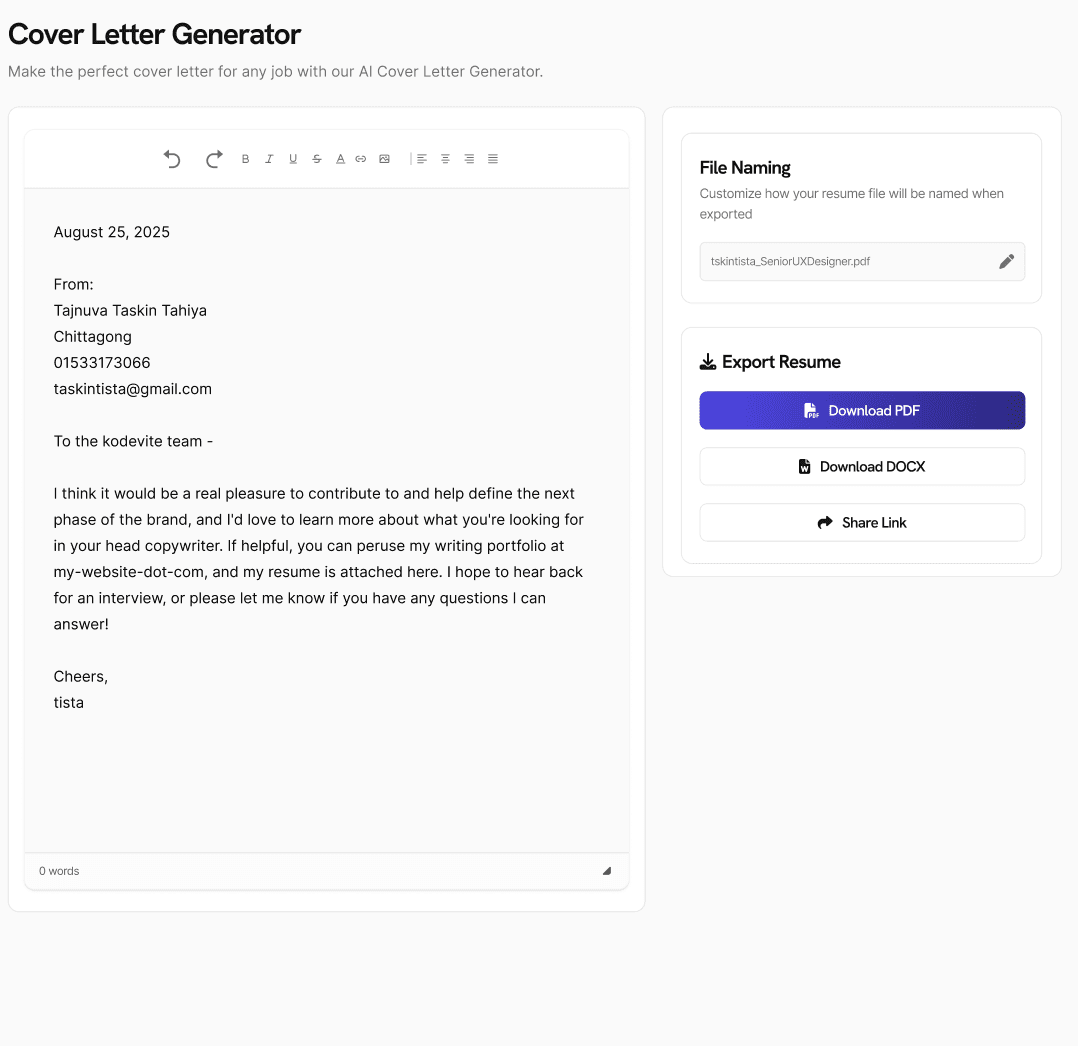Open the text color picker
The image size is (1078, 1046).
(x=340, y=159)
